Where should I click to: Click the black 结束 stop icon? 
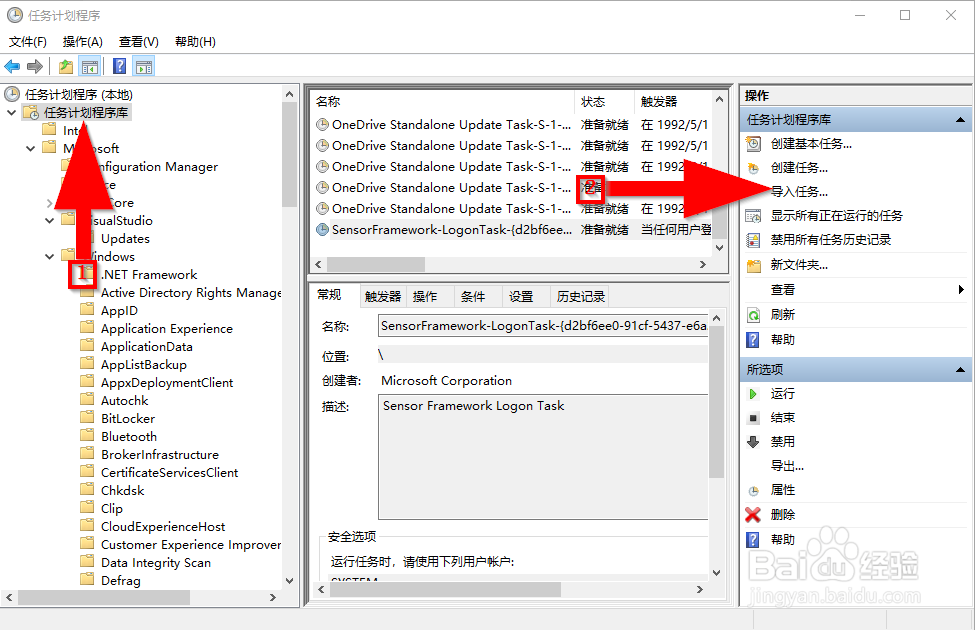(753, 418)
